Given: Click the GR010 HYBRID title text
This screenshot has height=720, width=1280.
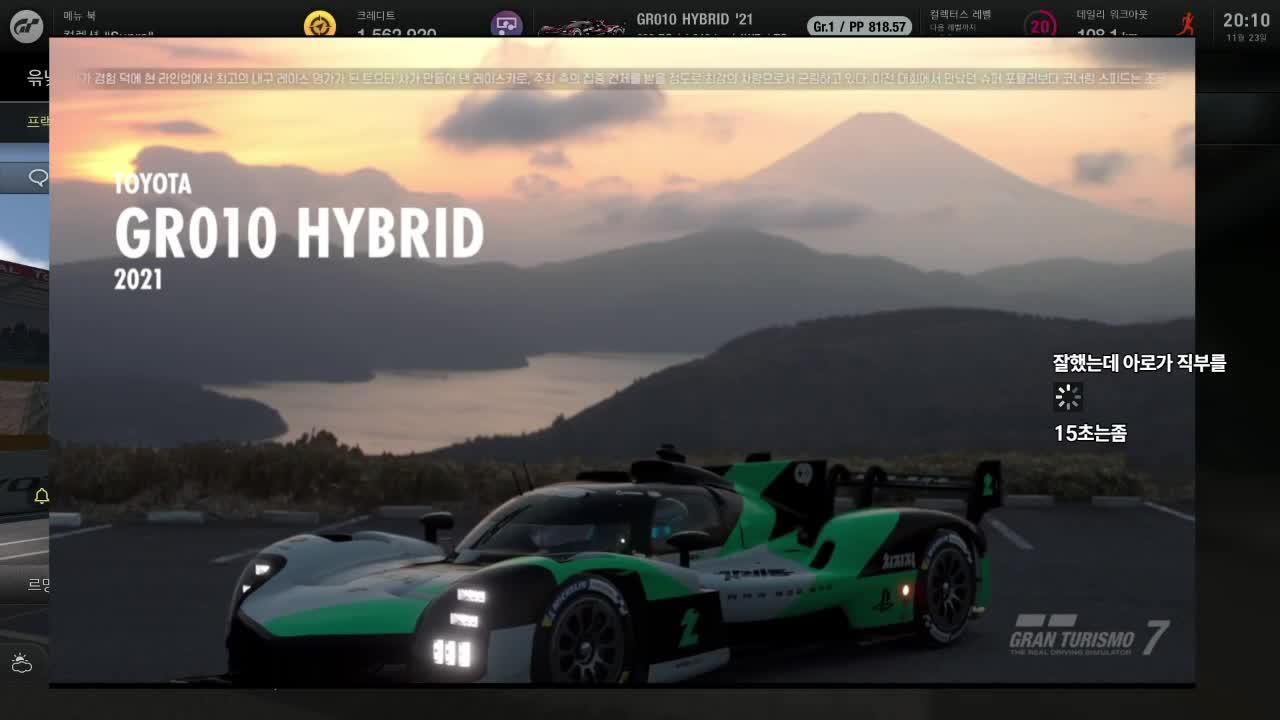Looking at the screenshot, I should pos(299,233).
